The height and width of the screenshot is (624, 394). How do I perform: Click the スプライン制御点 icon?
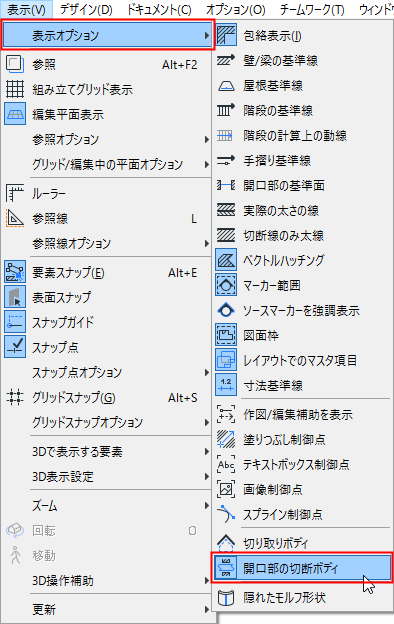click(226, 514)
